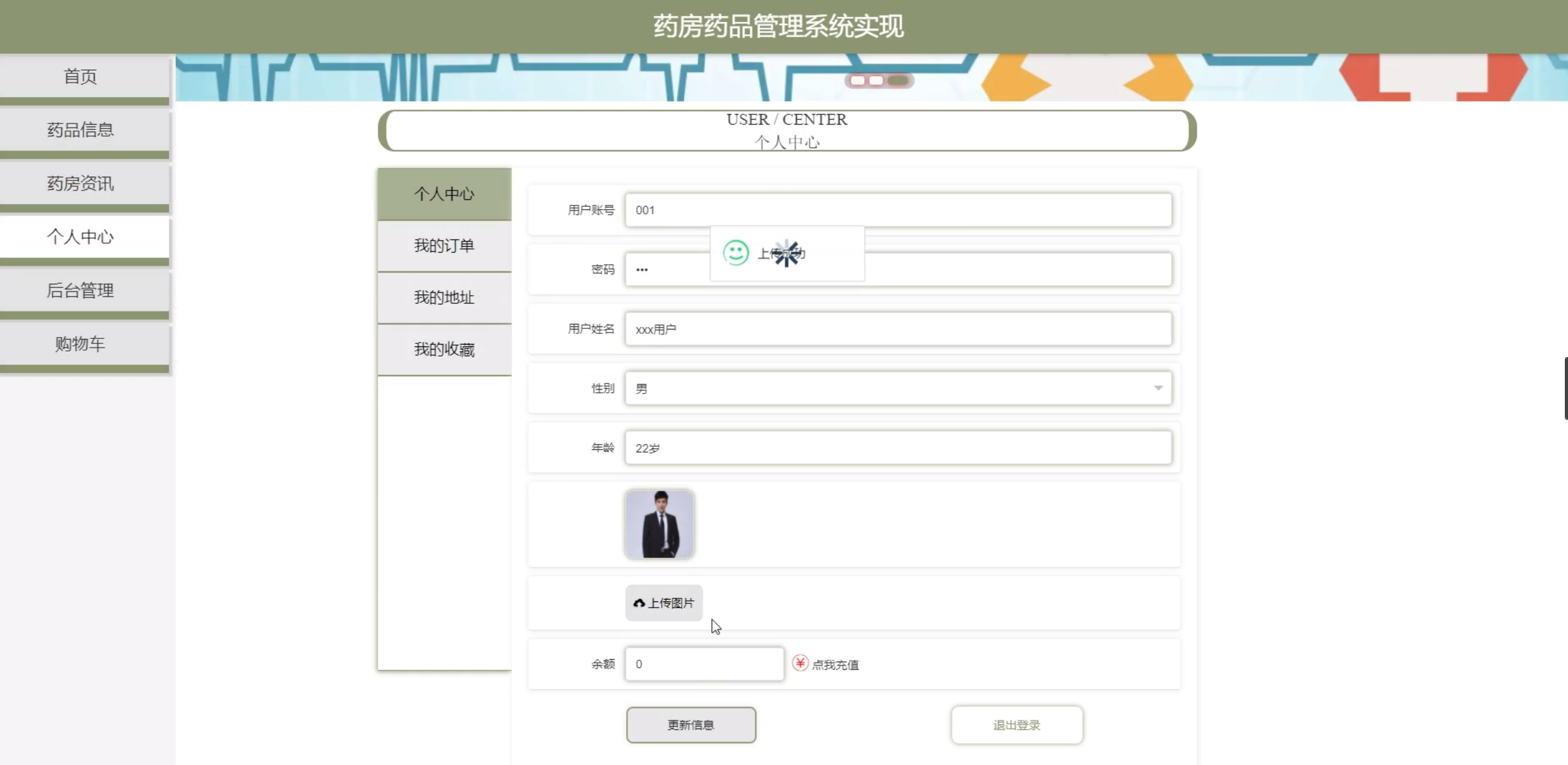Open 购物车 from the sidebar

click(x=81, y=343)
